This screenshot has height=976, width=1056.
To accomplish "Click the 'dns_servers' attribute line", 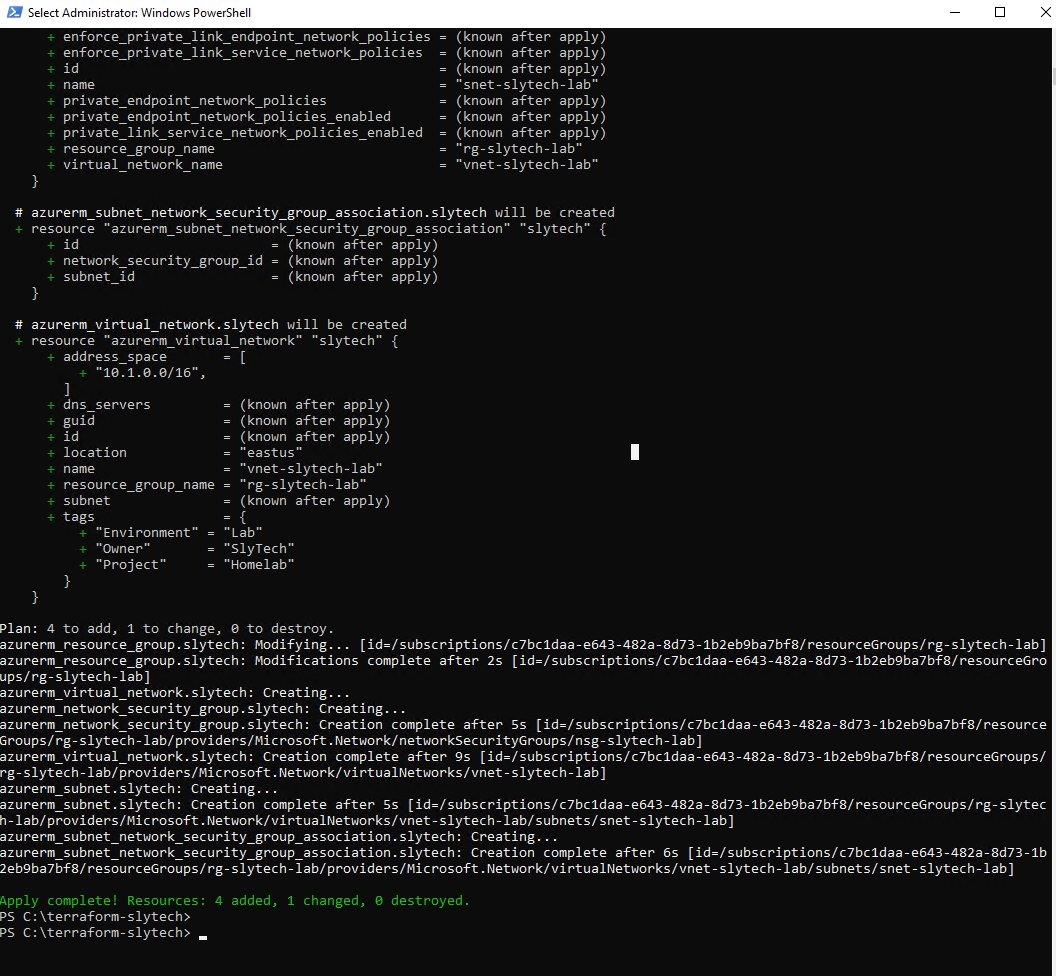I will point(219,405).
